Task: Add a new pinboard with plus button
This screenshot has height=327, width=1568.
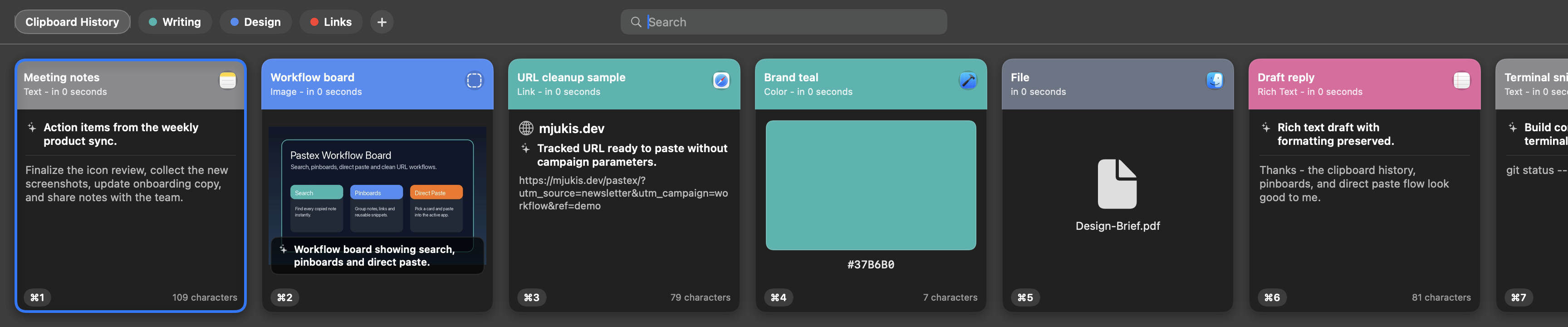Action: [382, 22]
